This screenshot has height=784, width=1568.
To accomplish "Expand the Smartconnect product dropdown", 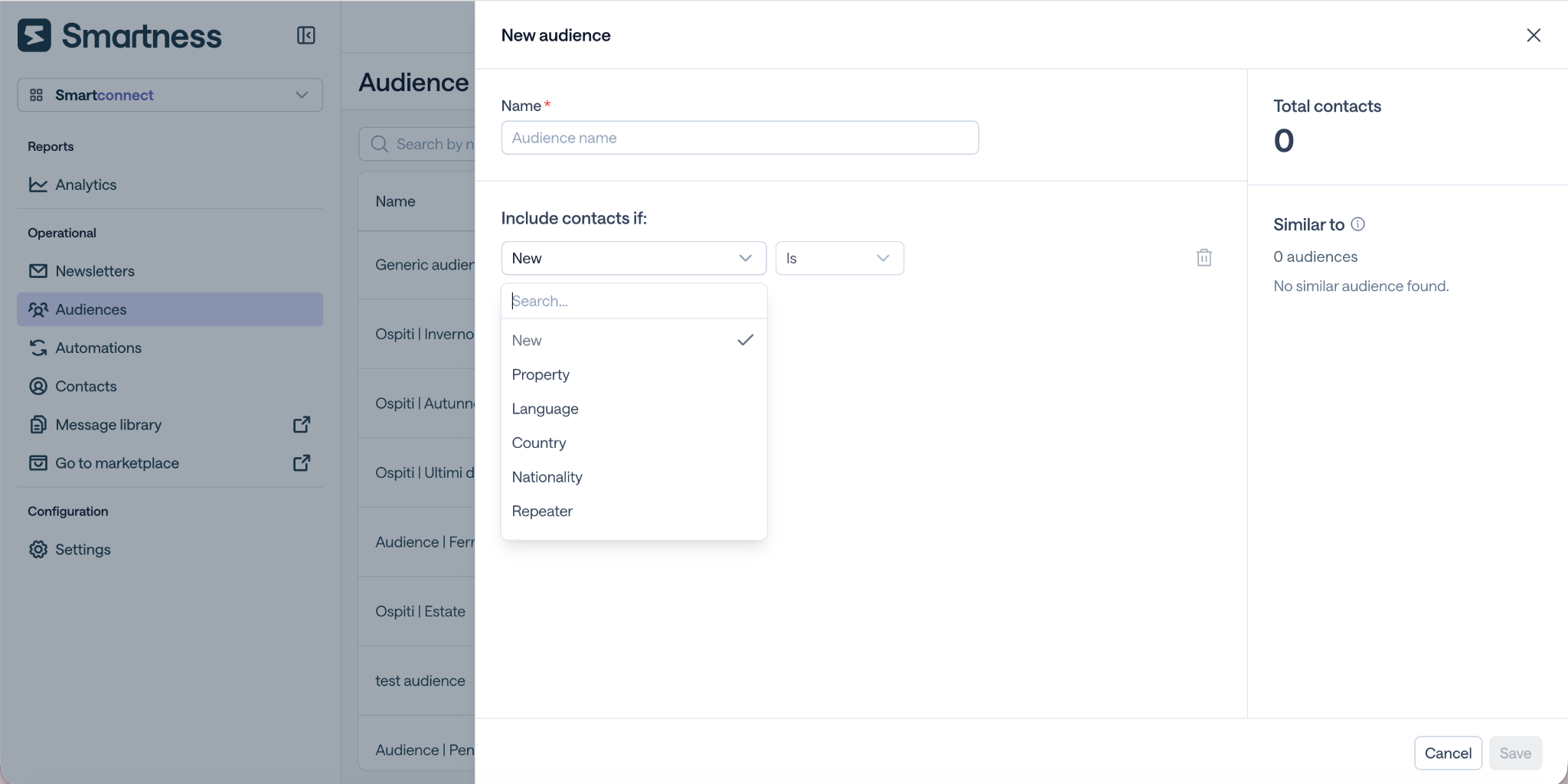I will [170, 95].
